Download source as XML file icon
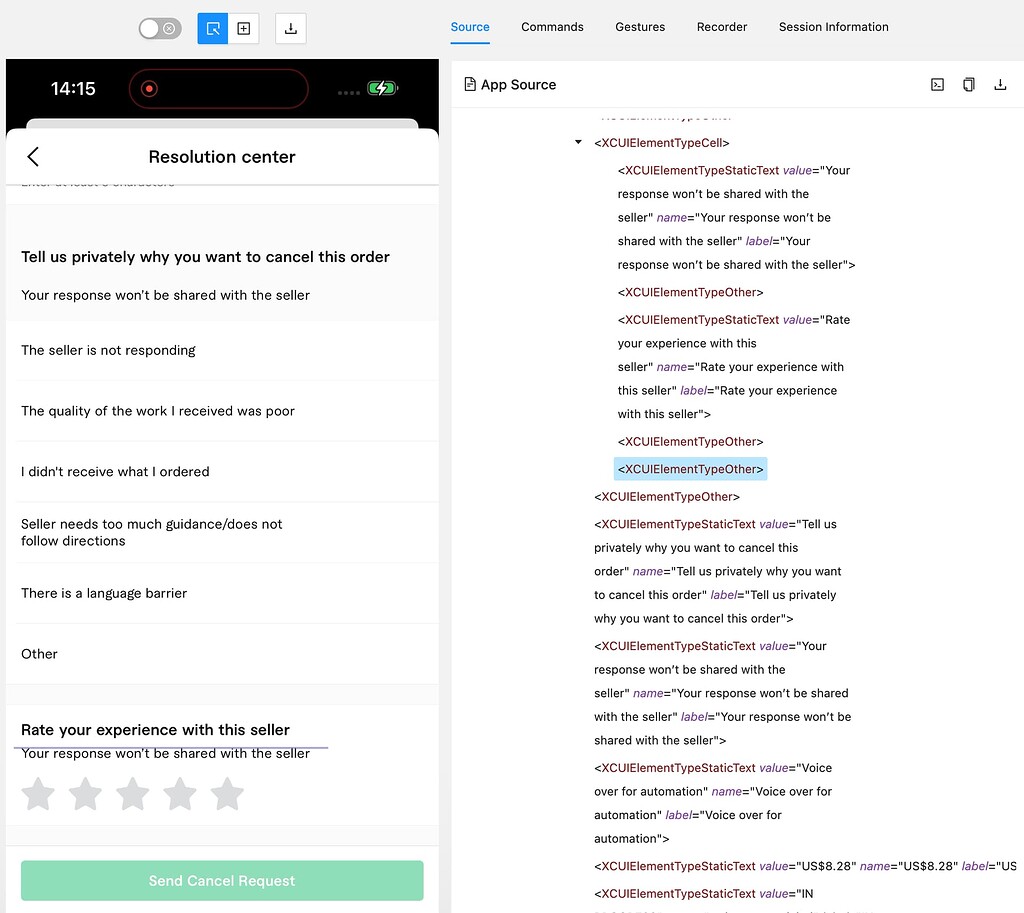The width and height of the screenshot is (1024, 913). (x=1000, y=84)
